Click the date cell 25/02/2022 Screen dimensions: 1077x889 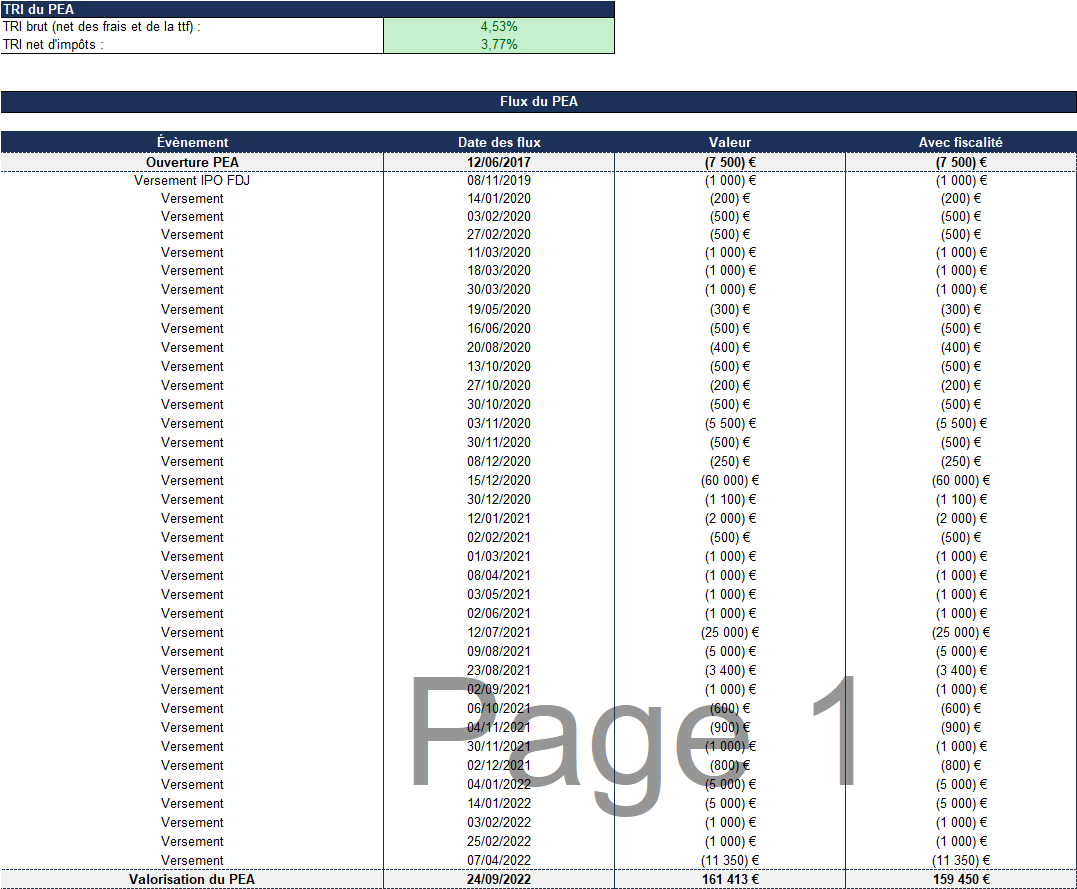499,842
